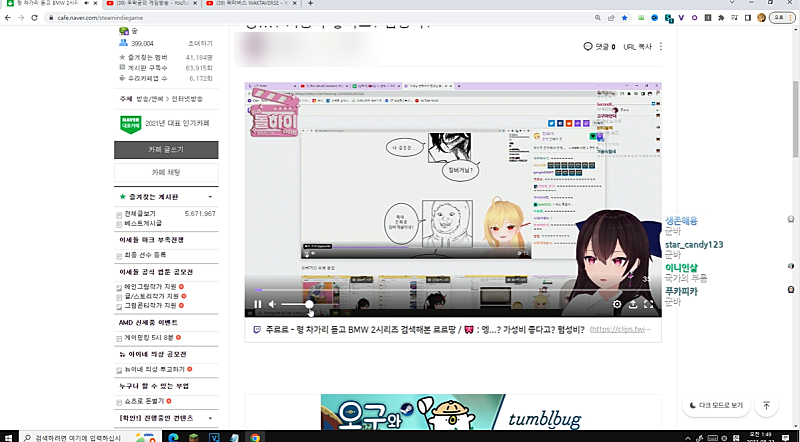Click the Chrome profile avatar

tap(762, 17)
